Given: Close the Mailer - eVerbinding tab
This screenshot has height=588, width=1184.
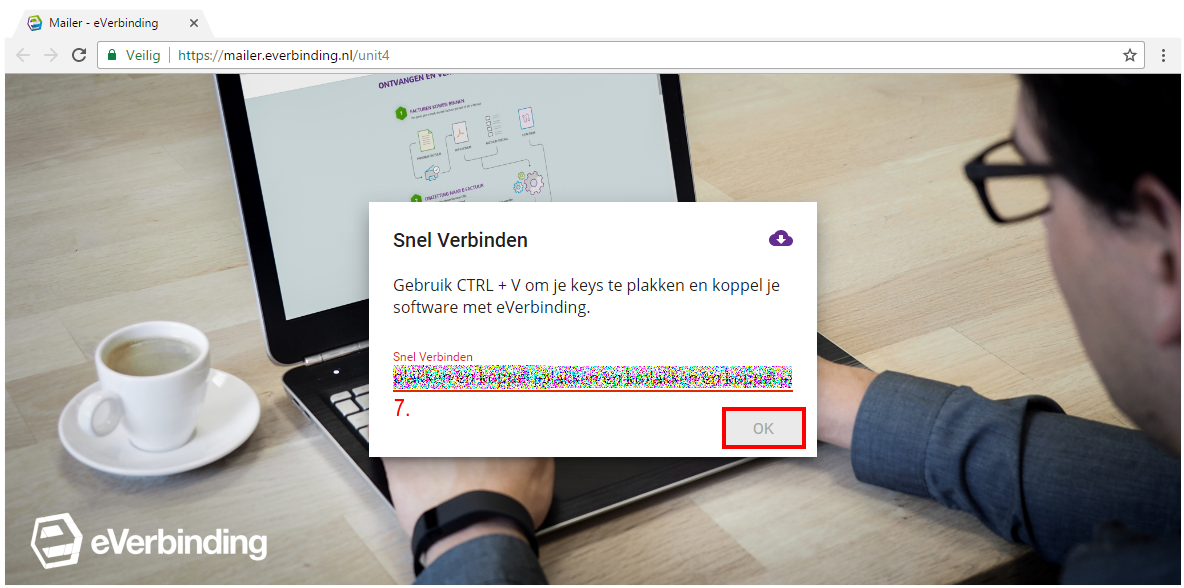Looking at the screenshot, I should point(193,23).
